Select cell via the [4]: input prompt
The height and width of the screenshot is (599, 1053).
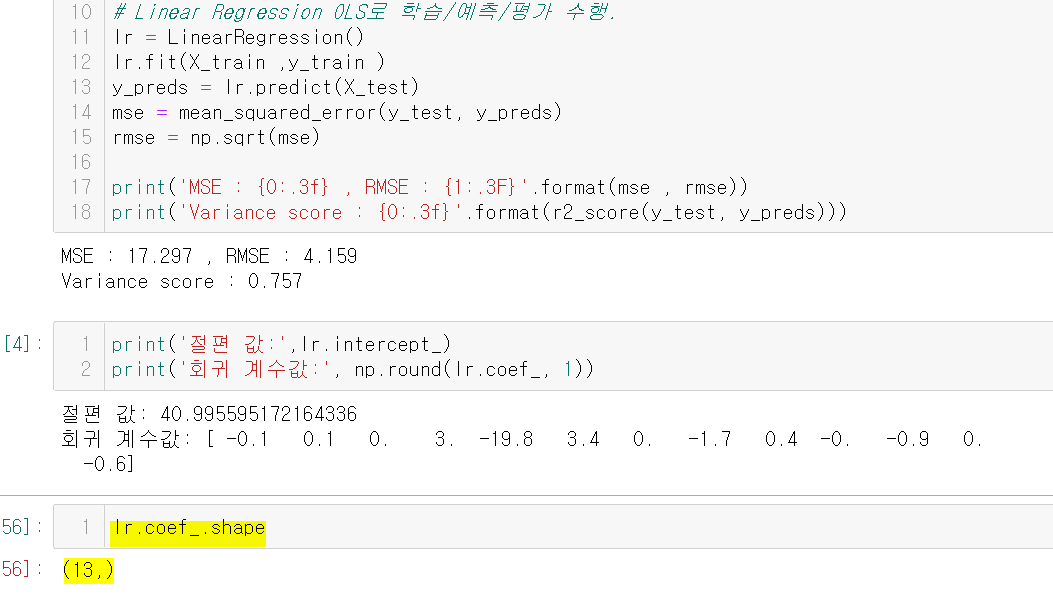tap(22, 344)
